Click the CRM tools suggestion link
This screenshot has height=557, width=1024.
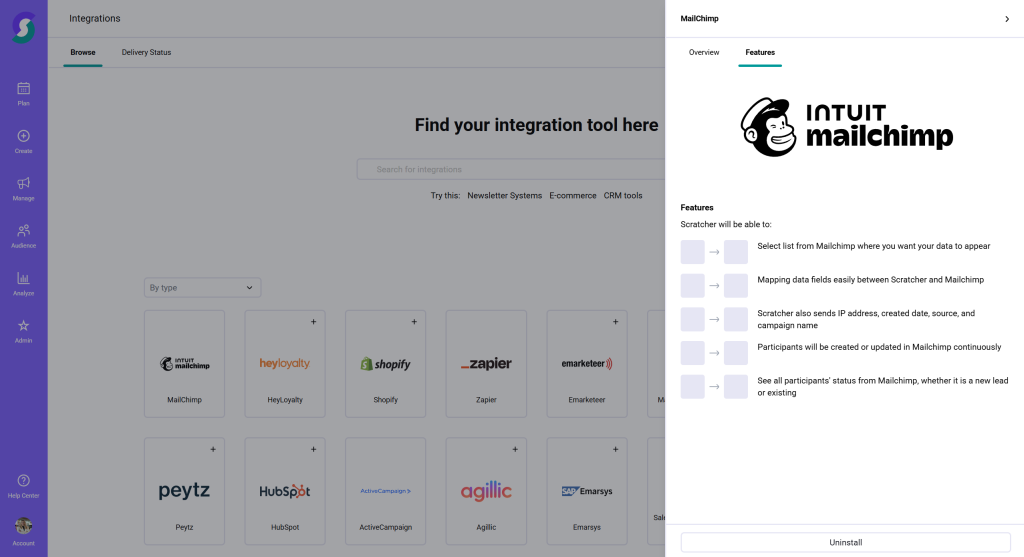[623, 196]
